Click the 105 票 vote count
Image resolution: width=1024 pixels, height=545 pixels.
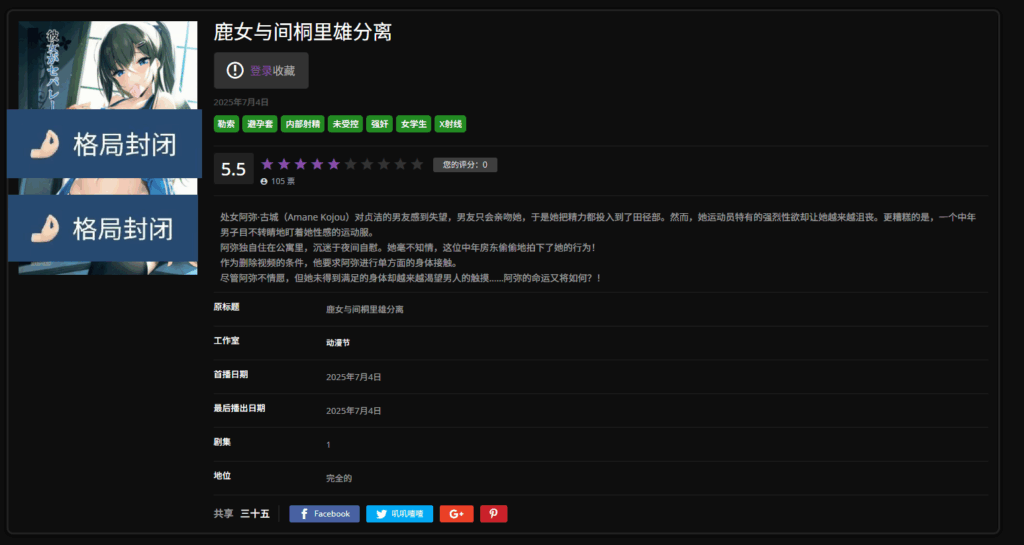click(x=283, y=181)
